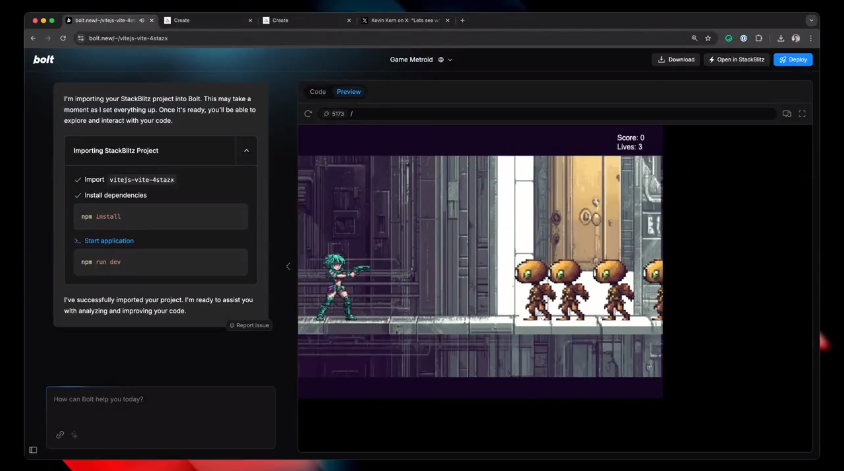
Task: Click the Lives: 3 text in game
Action: tap(629, 147)
